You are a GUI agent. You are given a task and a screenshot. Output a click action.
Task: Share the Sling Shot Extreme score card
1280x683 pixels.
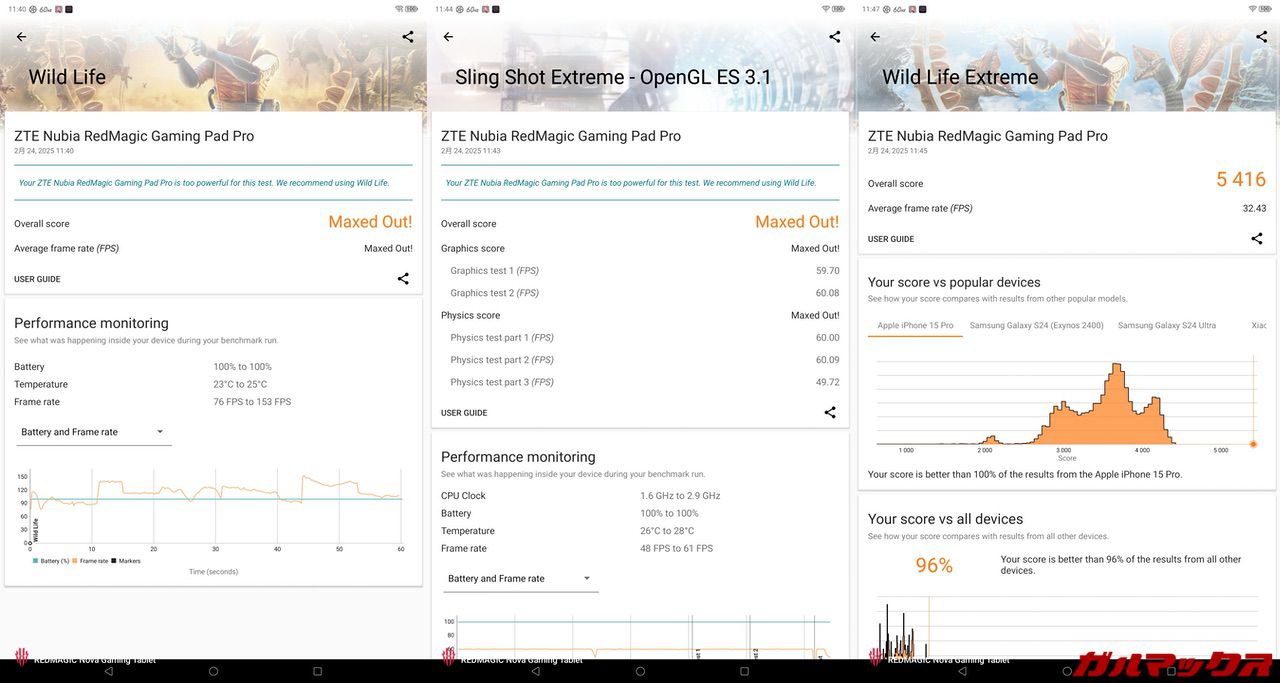pos(830,412)
